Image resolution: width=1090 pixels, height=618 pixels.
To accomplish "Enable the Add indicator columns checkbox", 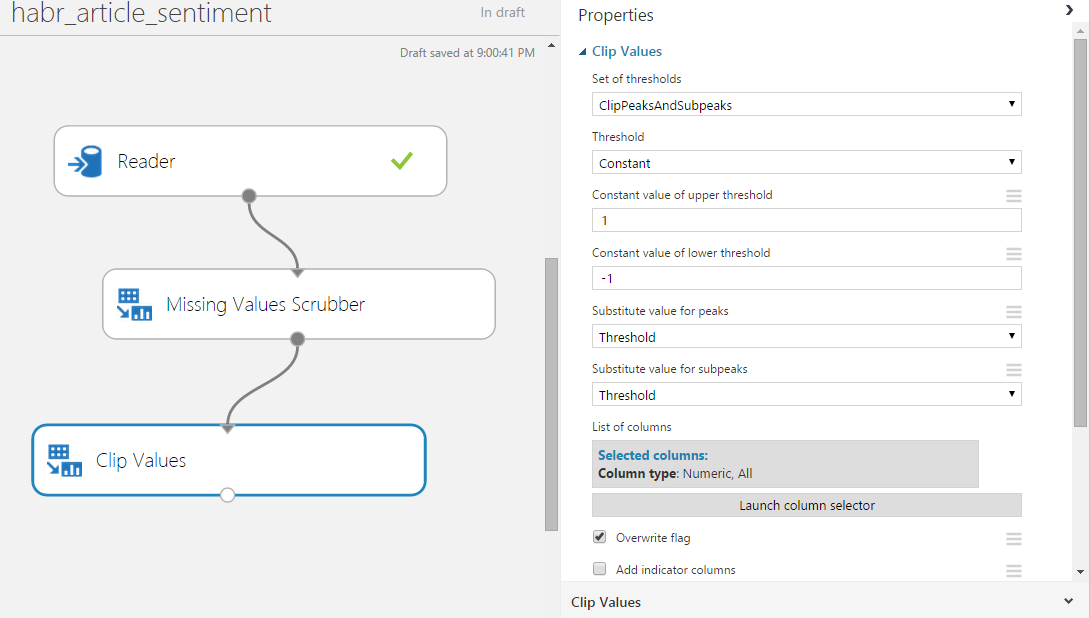I will click(600, 569).
